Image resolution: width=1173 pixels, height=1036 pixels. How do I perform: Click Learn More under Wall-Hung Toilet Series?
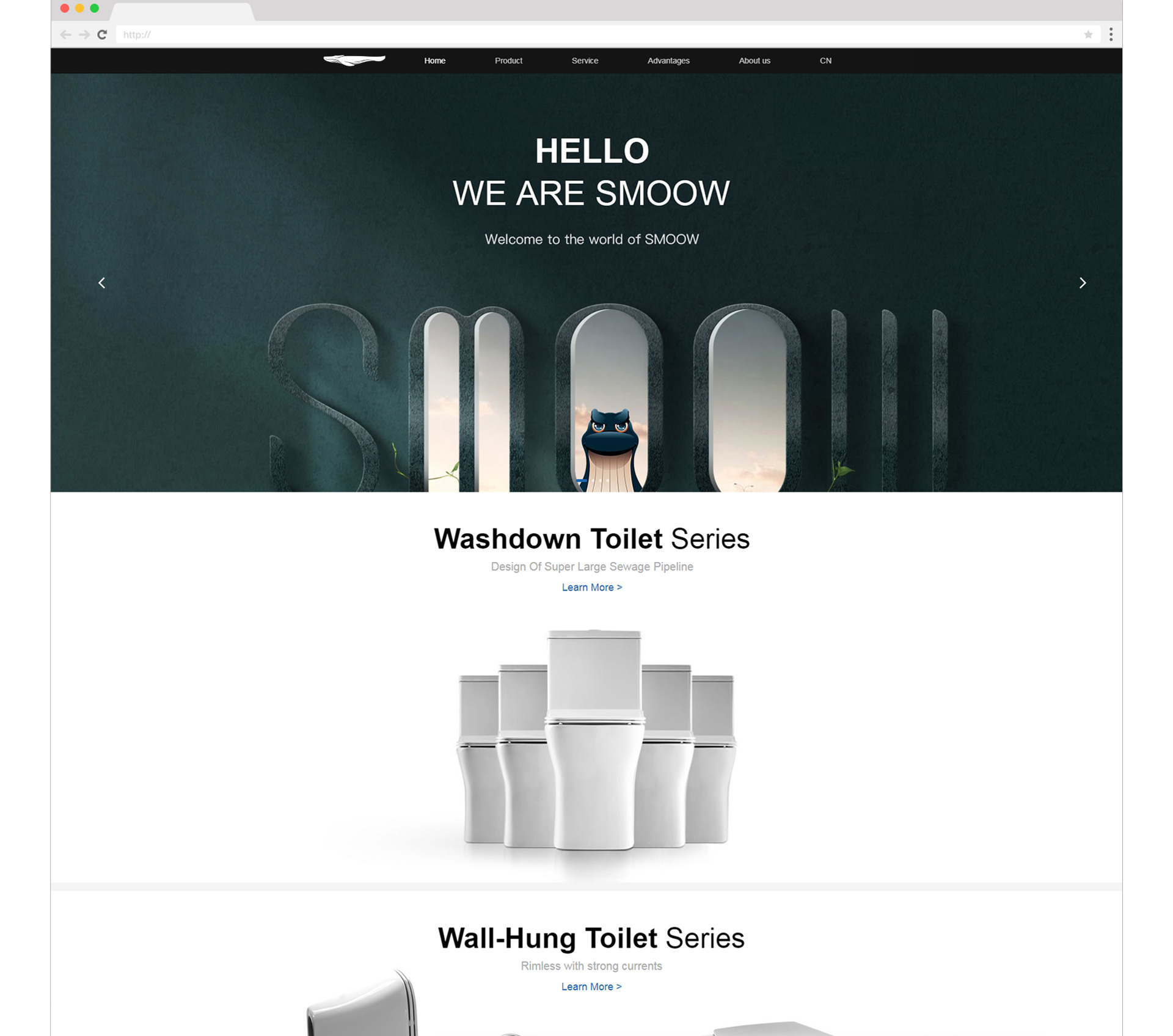tap(591, 987)
